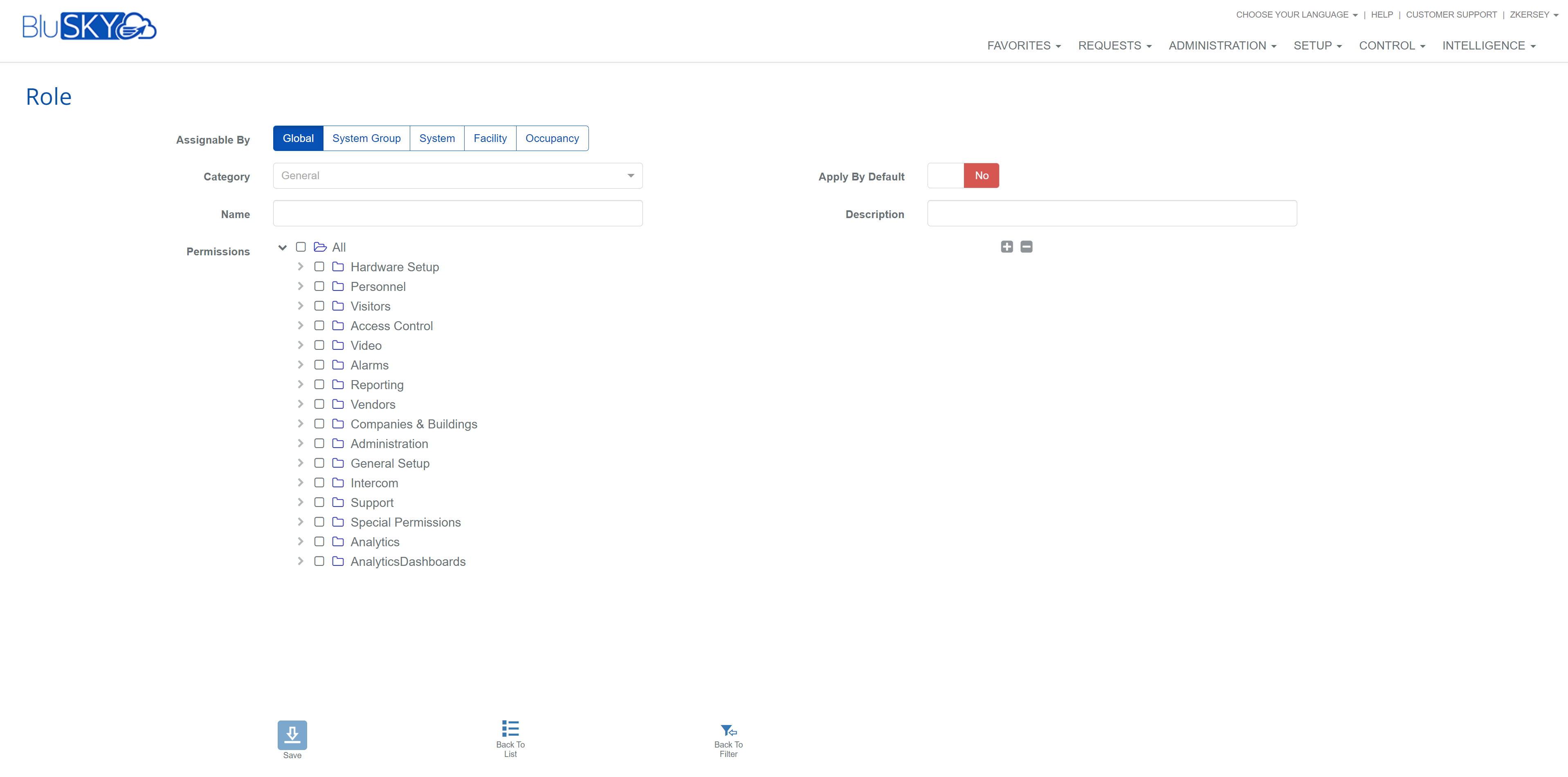Click the CUSTOMER SUPPORT link
1568x777 pixels.
1451,15
